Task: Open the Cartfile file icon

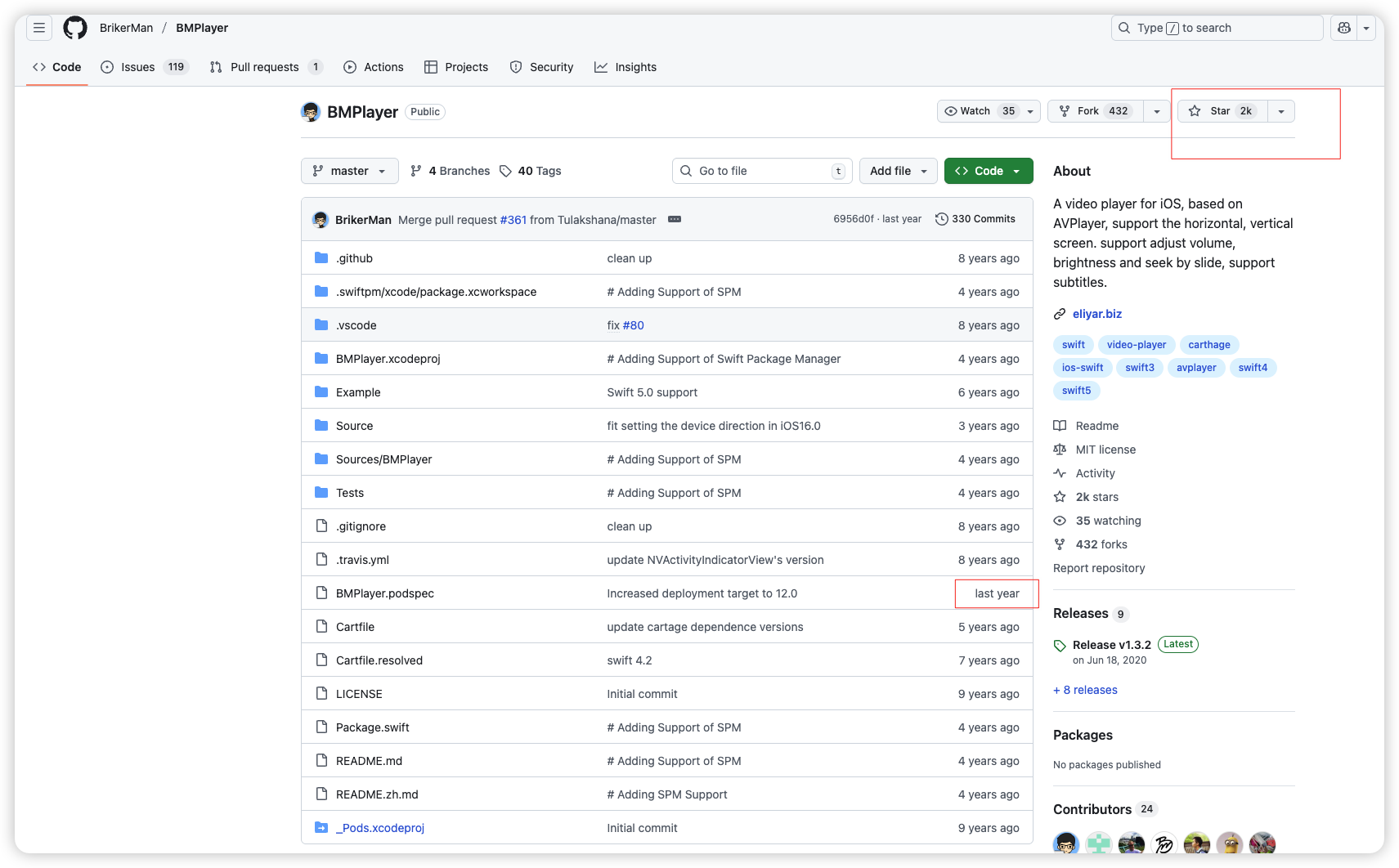Action: click(321, 627)
